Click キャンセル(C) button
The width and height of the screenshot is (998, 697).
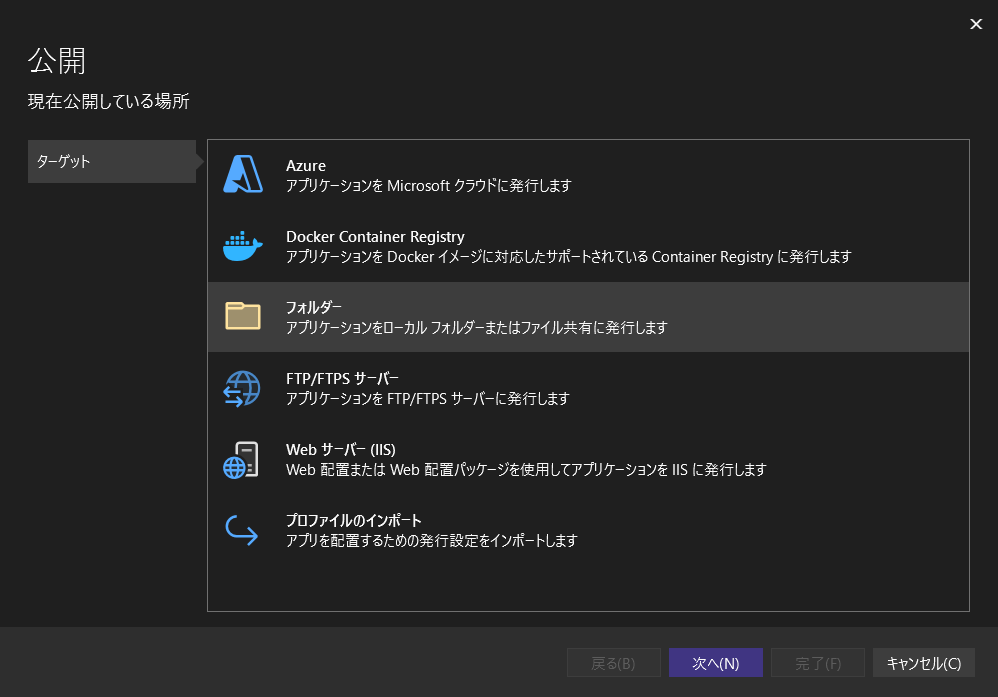(x=924, y=663)
